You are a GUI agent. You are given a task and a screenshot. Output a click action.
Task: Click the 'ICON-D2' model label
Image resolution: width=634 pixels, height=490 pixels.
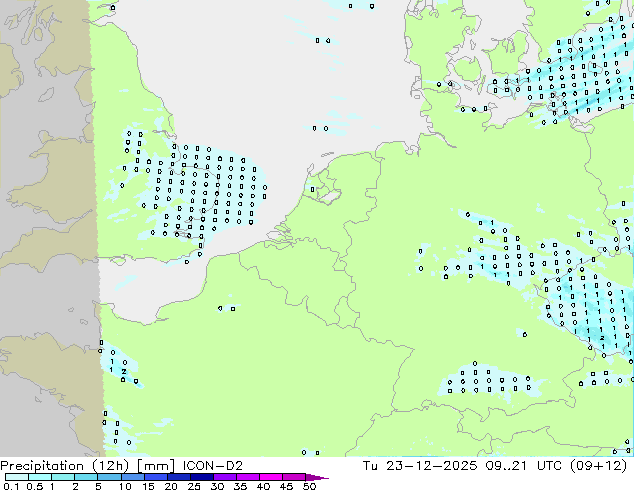pos(213,466)
